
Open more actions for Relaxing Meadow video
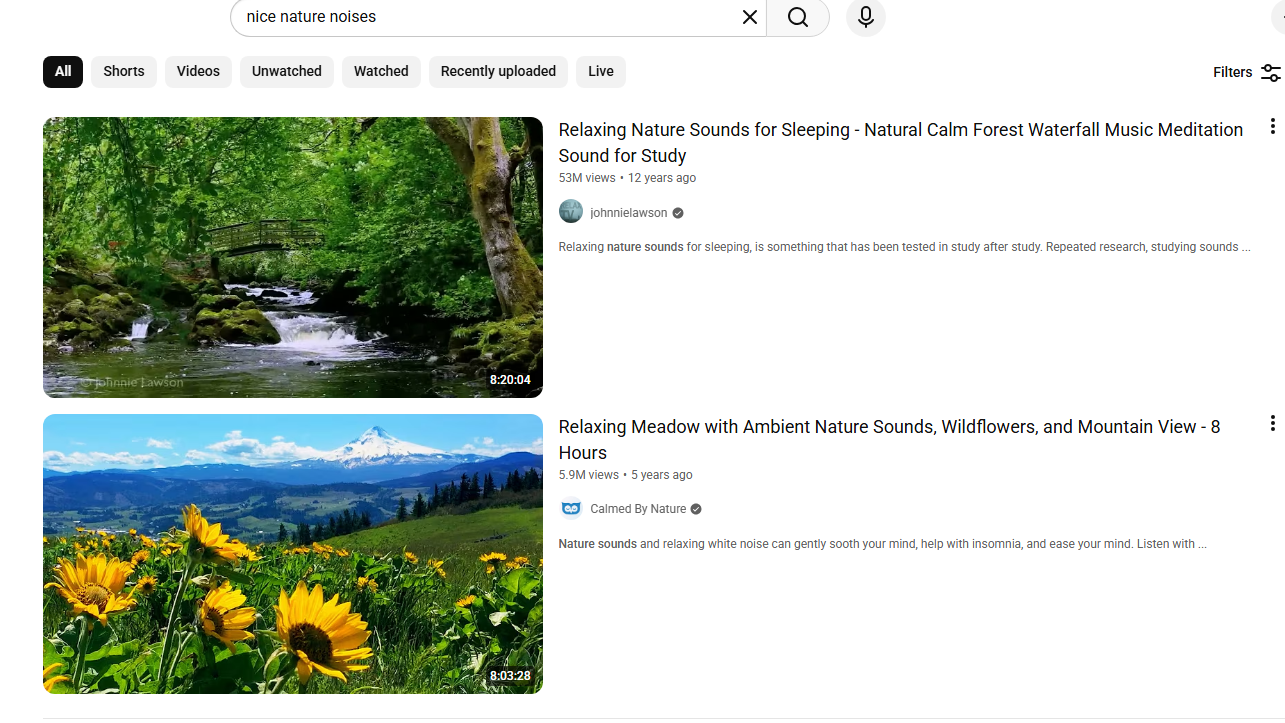1272,423
